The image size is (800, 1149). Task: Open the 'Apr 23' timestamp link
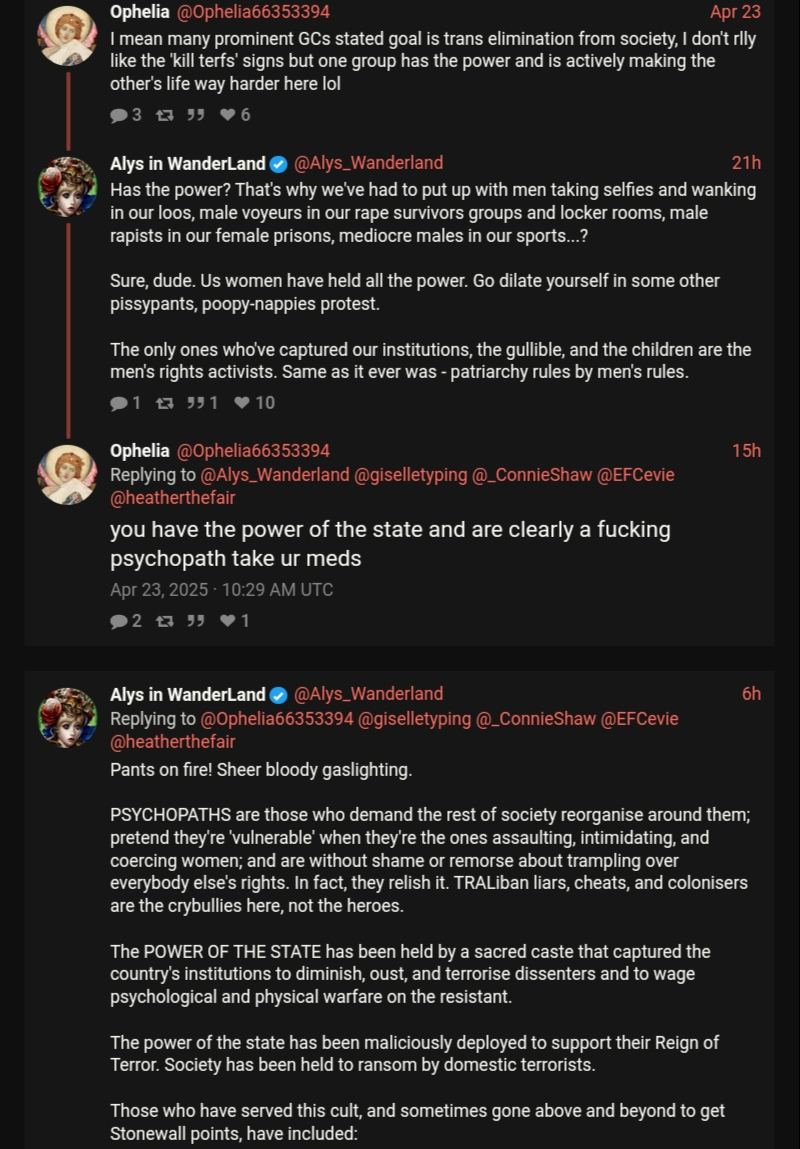(735, 12)
